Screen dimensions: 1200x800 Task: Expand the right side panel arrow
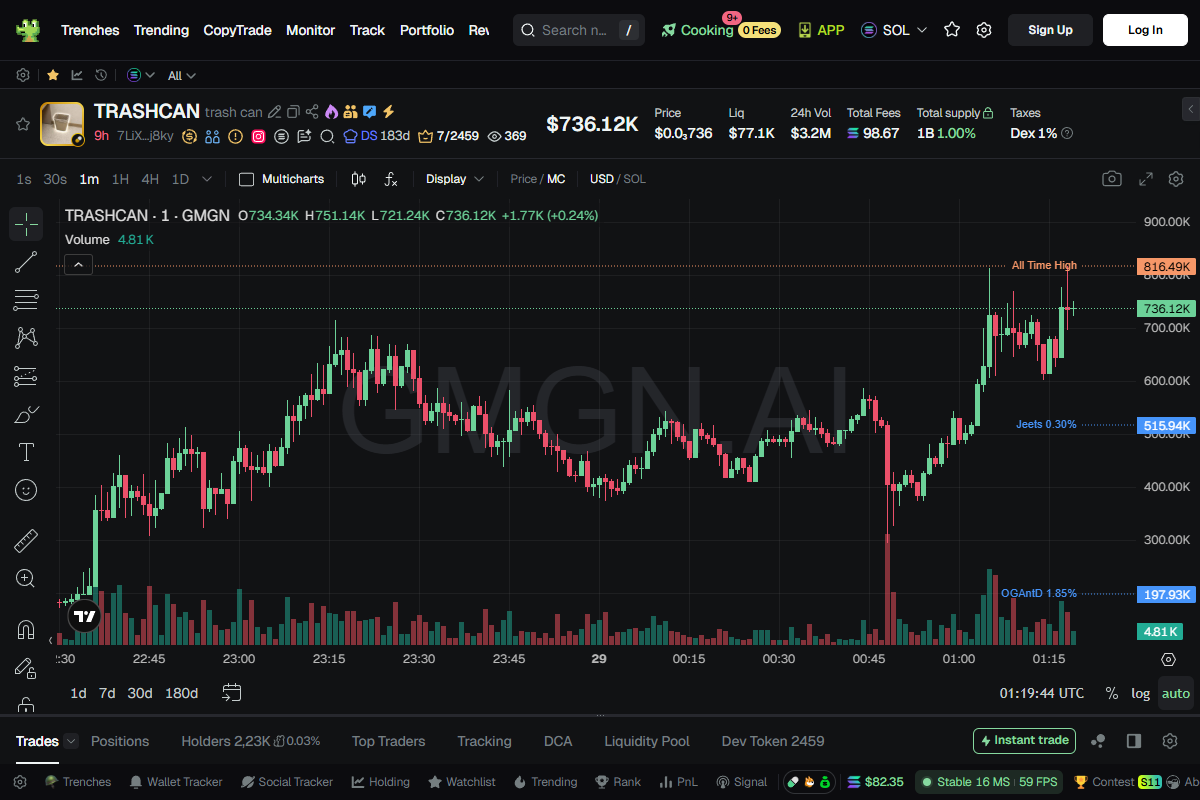point(1190,108)
